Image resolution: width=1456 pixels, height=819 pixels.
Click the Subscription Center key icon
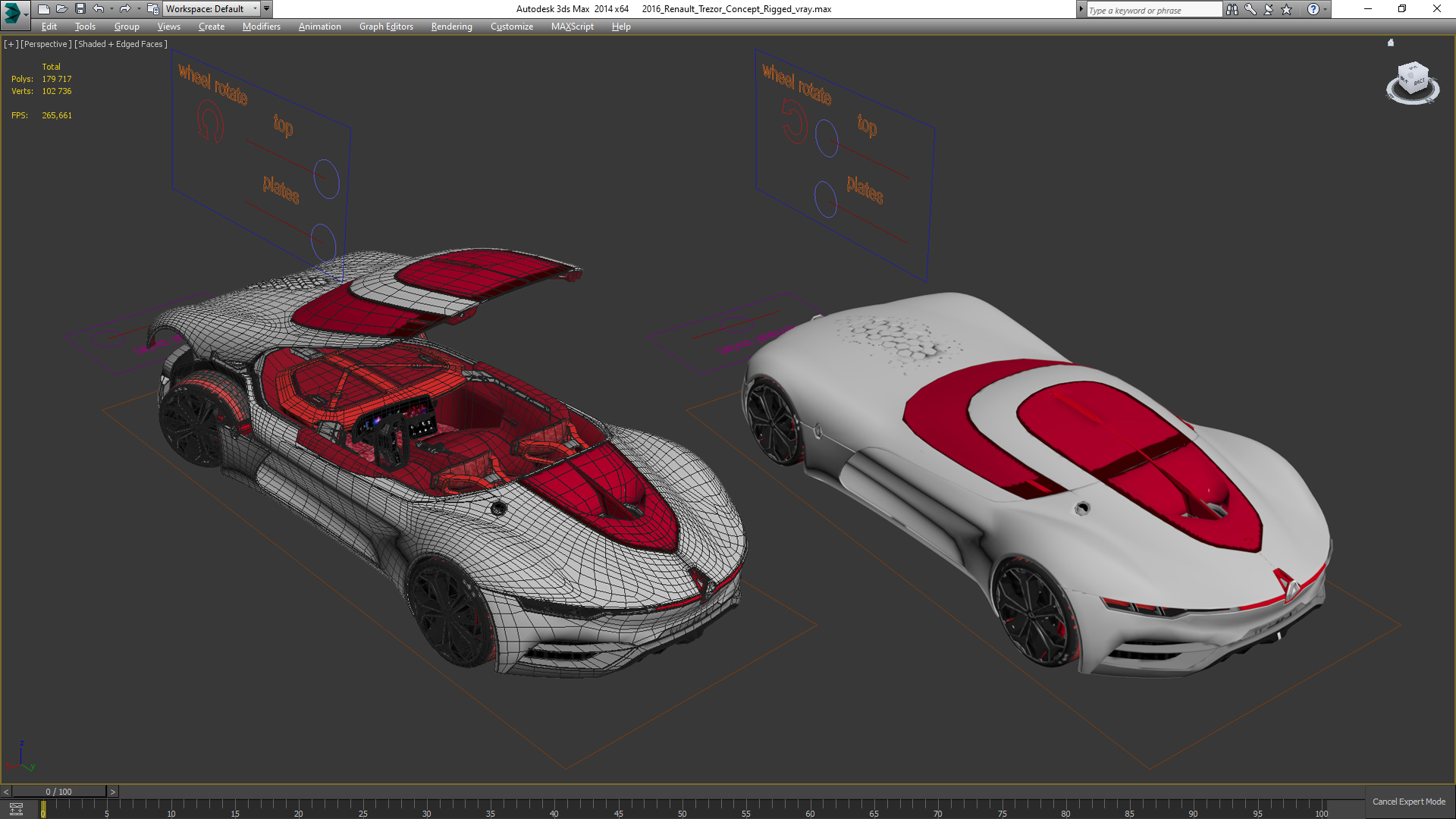point(1250,9)
